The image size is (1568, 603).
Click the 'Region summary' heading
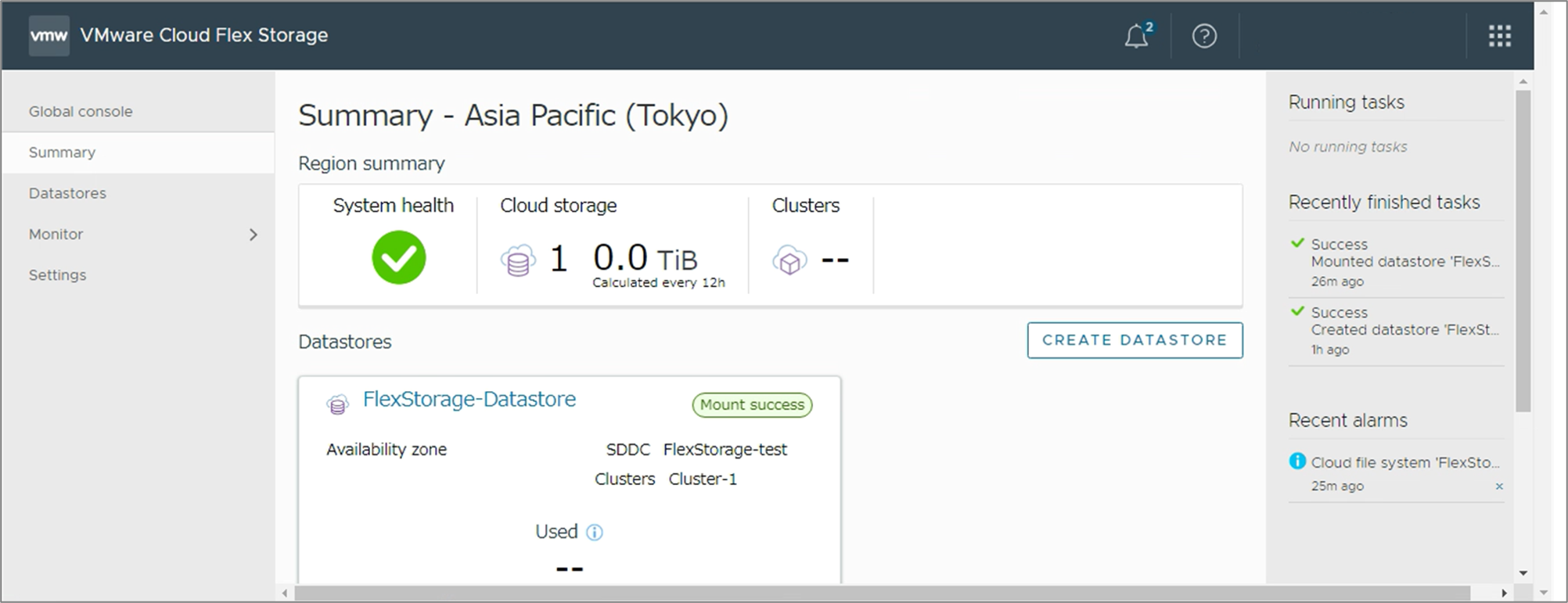372,163
